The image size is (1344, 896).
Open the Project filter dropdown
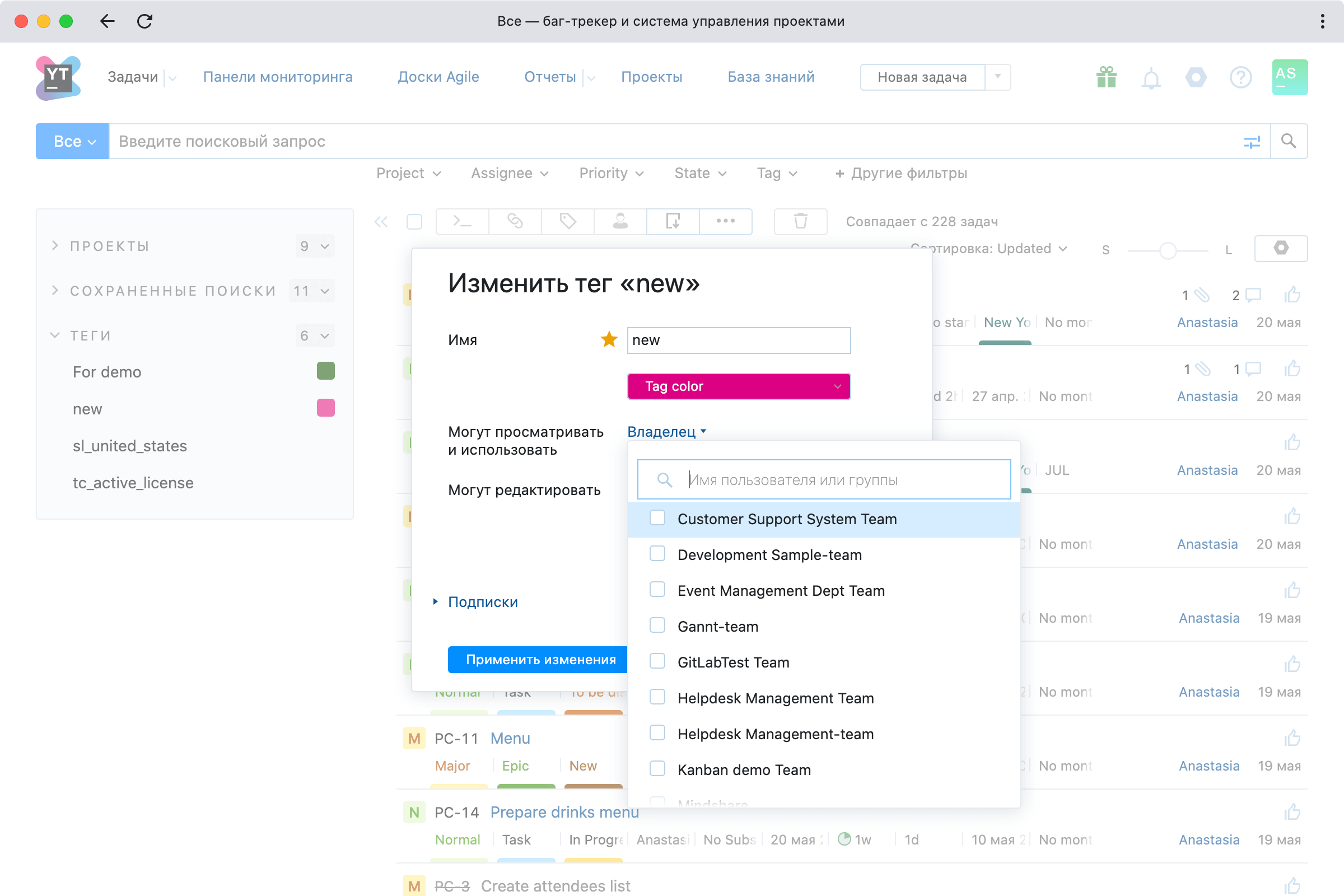point(409,173)
